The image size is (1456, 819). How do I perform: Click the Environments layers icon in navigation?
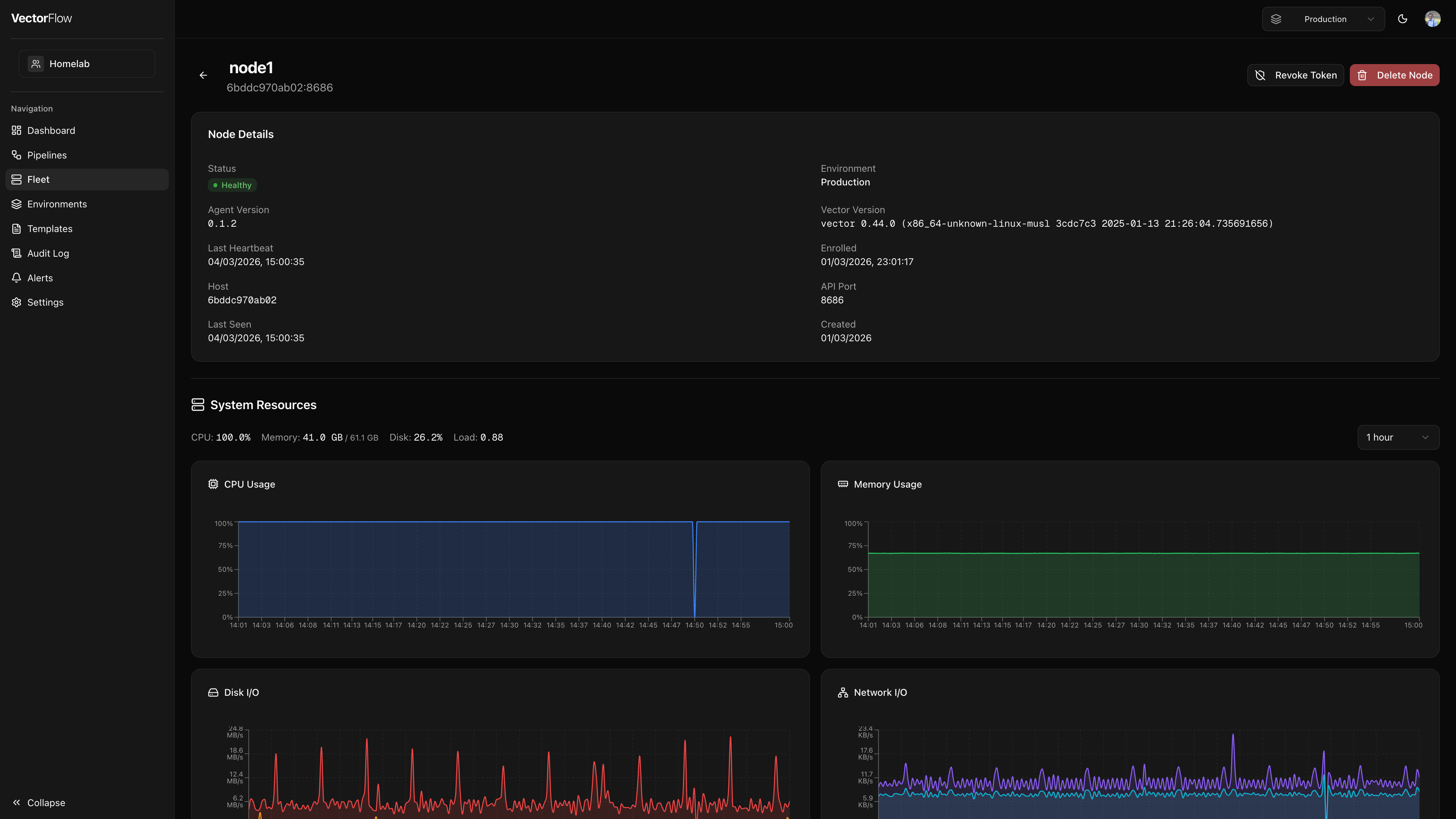point(16,204)
